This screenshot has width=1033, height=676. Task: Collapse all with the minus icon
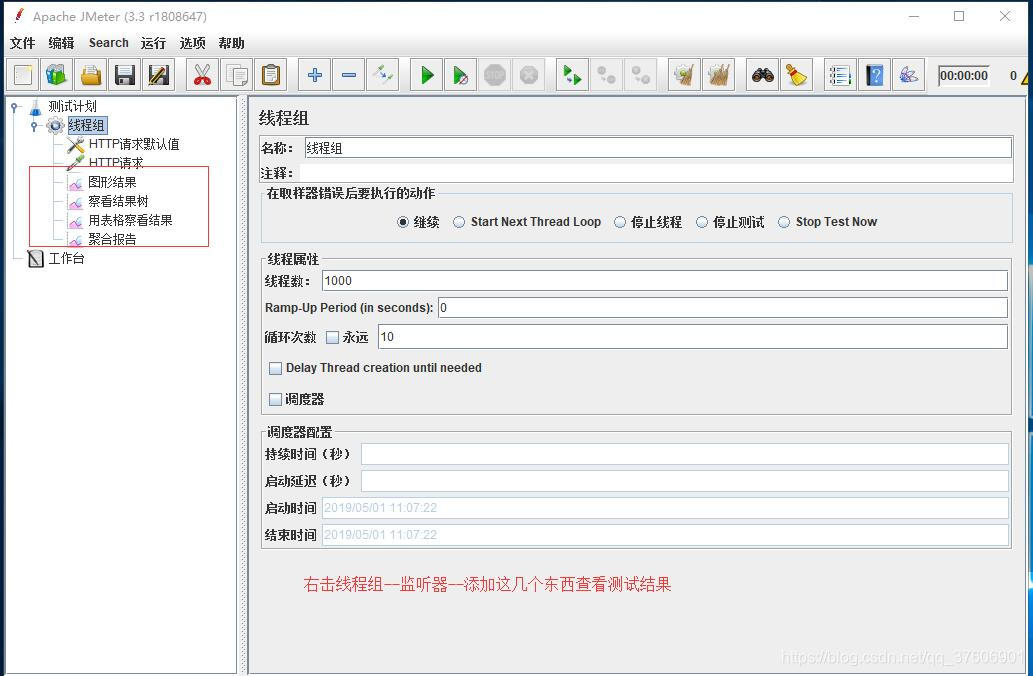click(x=349, y=75)
